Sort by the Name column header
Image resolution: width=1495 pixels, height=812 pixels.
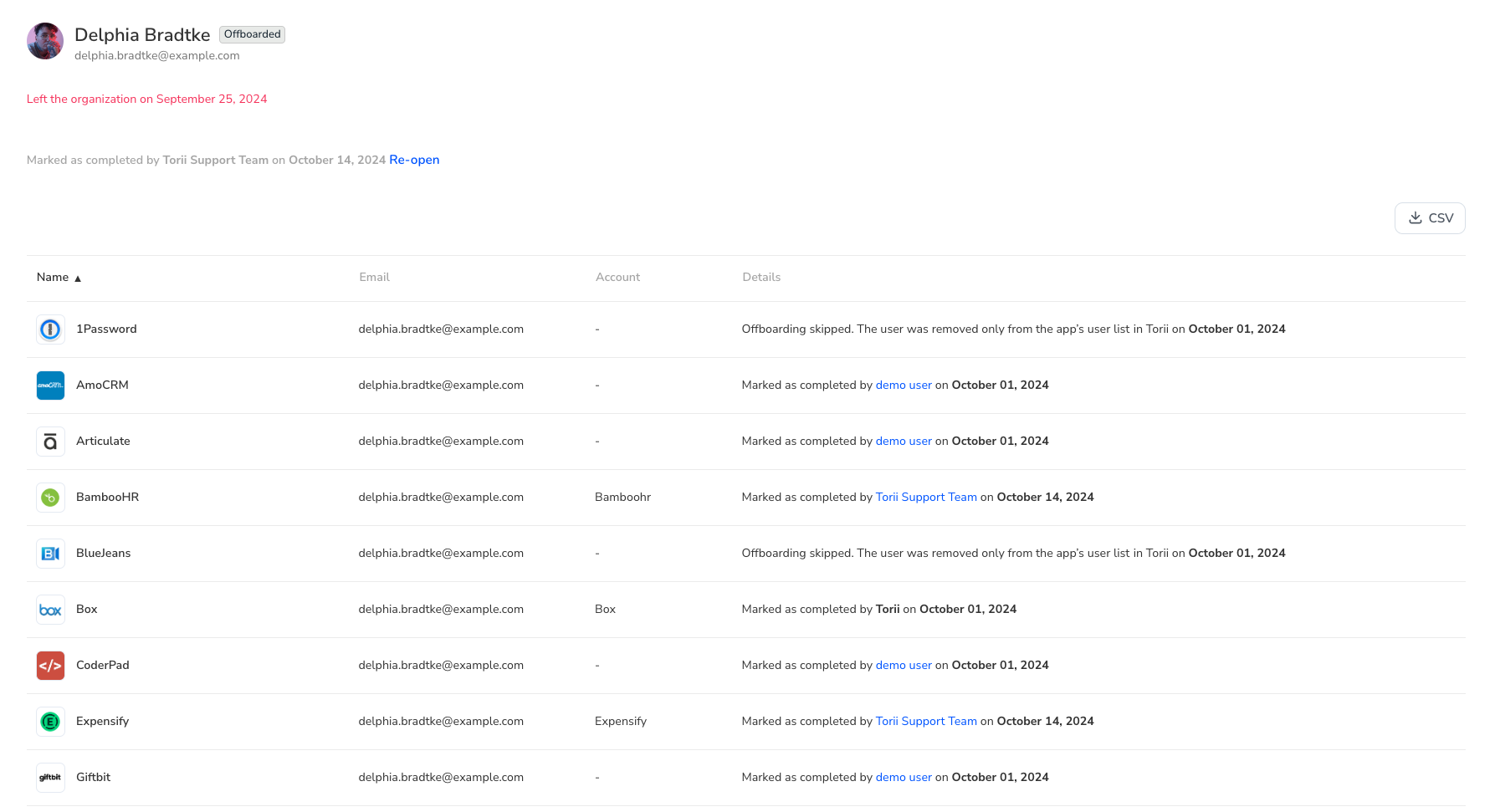(x=59, y=278)
